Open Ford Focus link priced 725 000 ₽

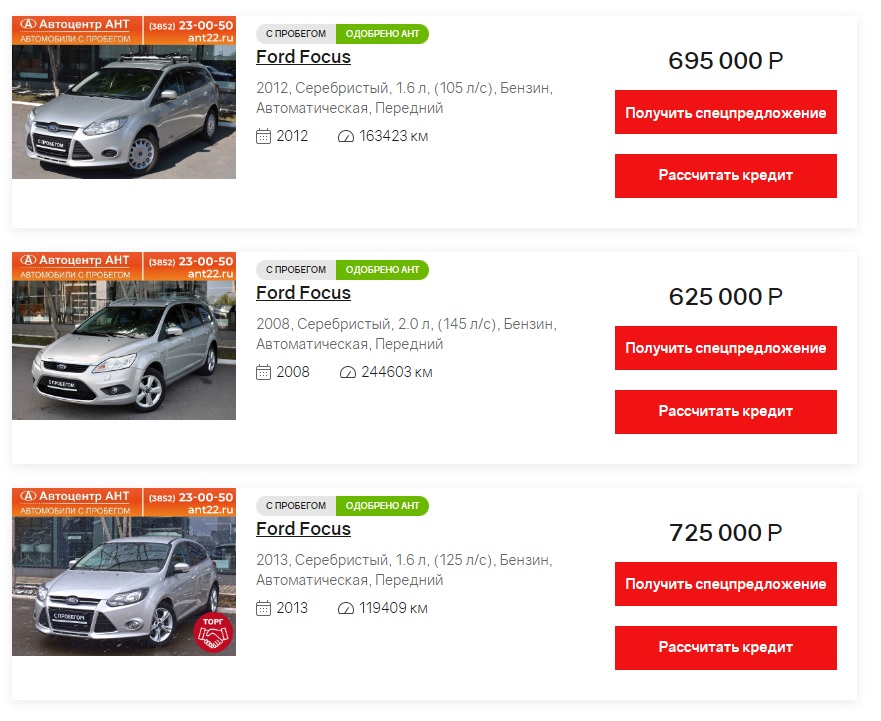pyautogui.click(x=303, y=529)
